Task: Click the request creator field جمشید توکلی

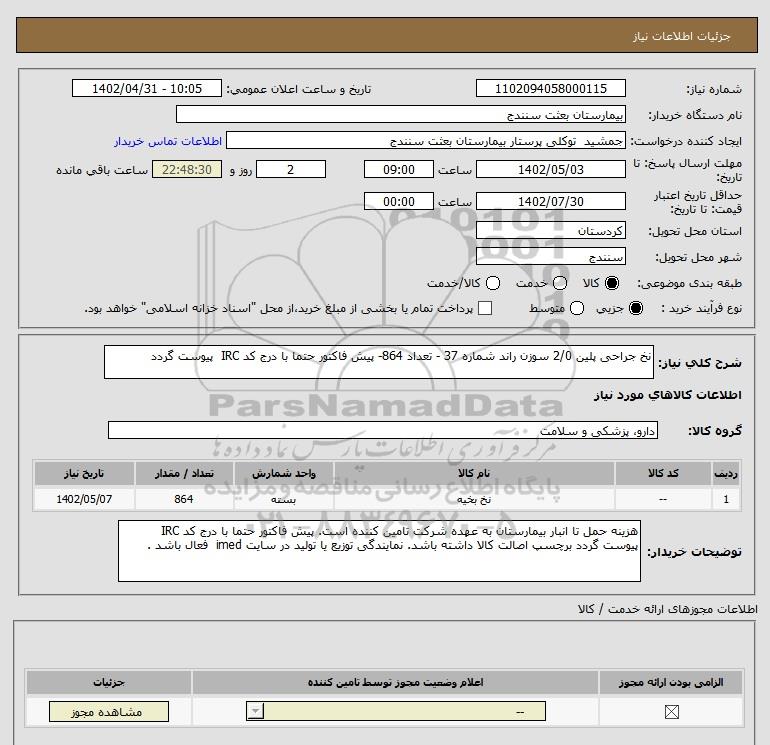Action: (x=426, y=140)
